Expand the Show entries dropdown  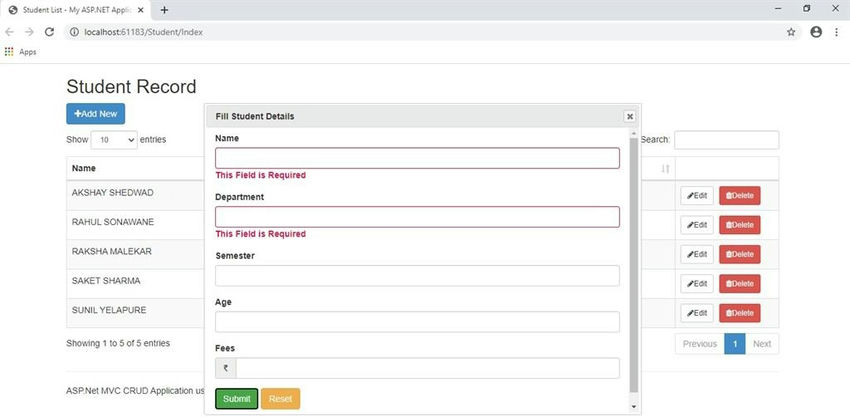[x=114, y=140]
